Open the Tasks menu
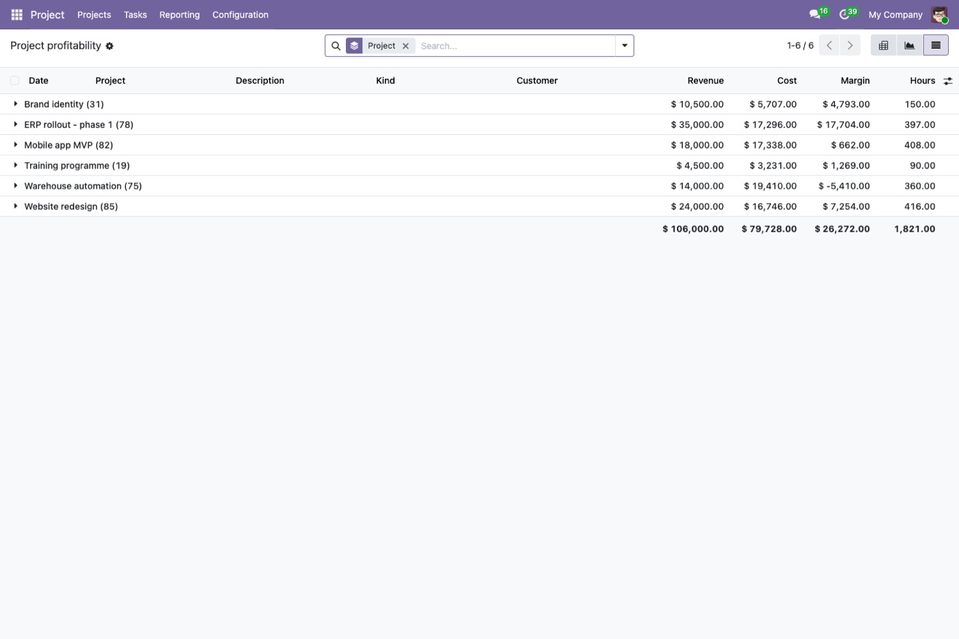The width and height of the screenshot is (959, 639). point(135,15)
